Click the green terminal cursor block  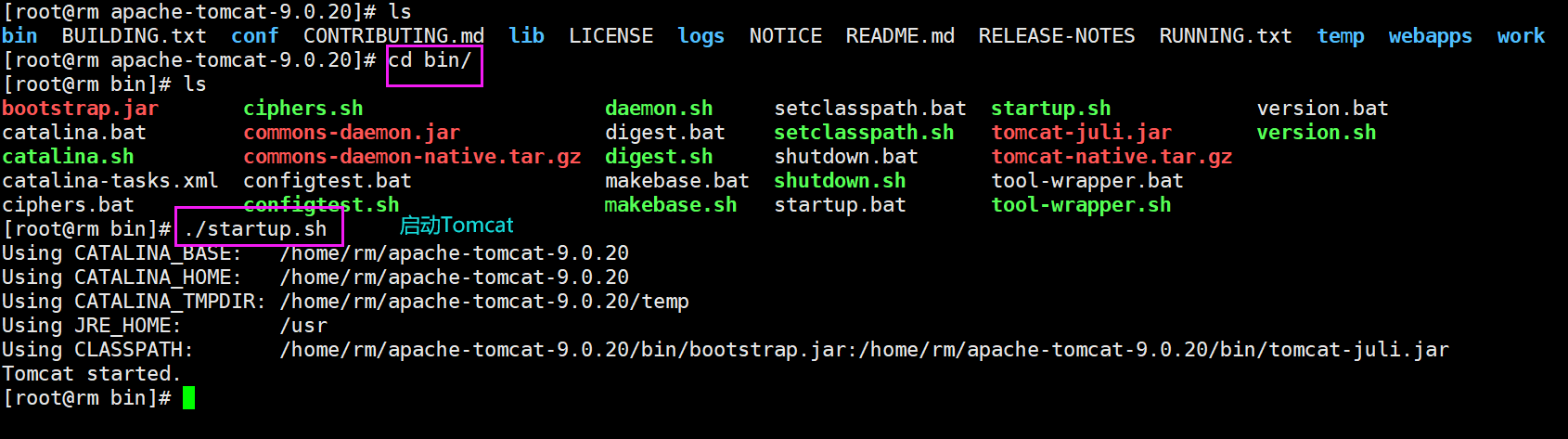pyautogui.click(x=188, y=398)
